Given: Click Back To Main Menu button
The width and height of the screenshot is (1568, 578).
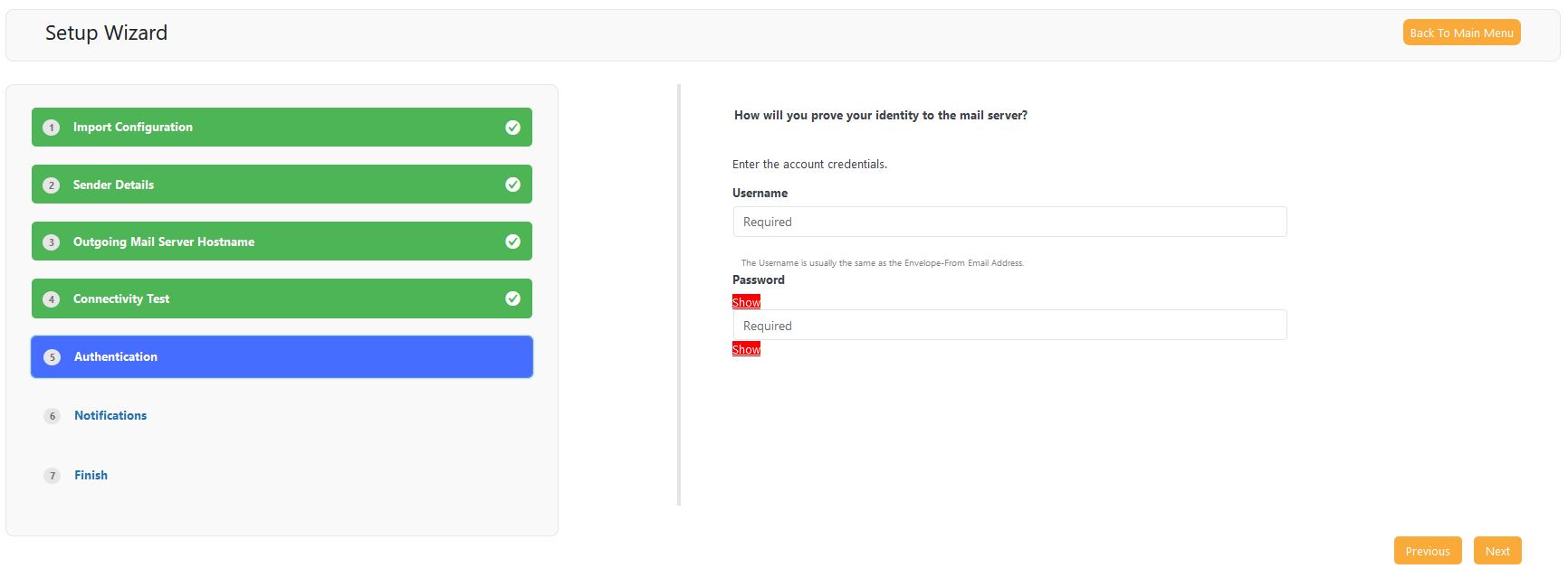Looking at the screenshot, I should (x=1461, y=33).
